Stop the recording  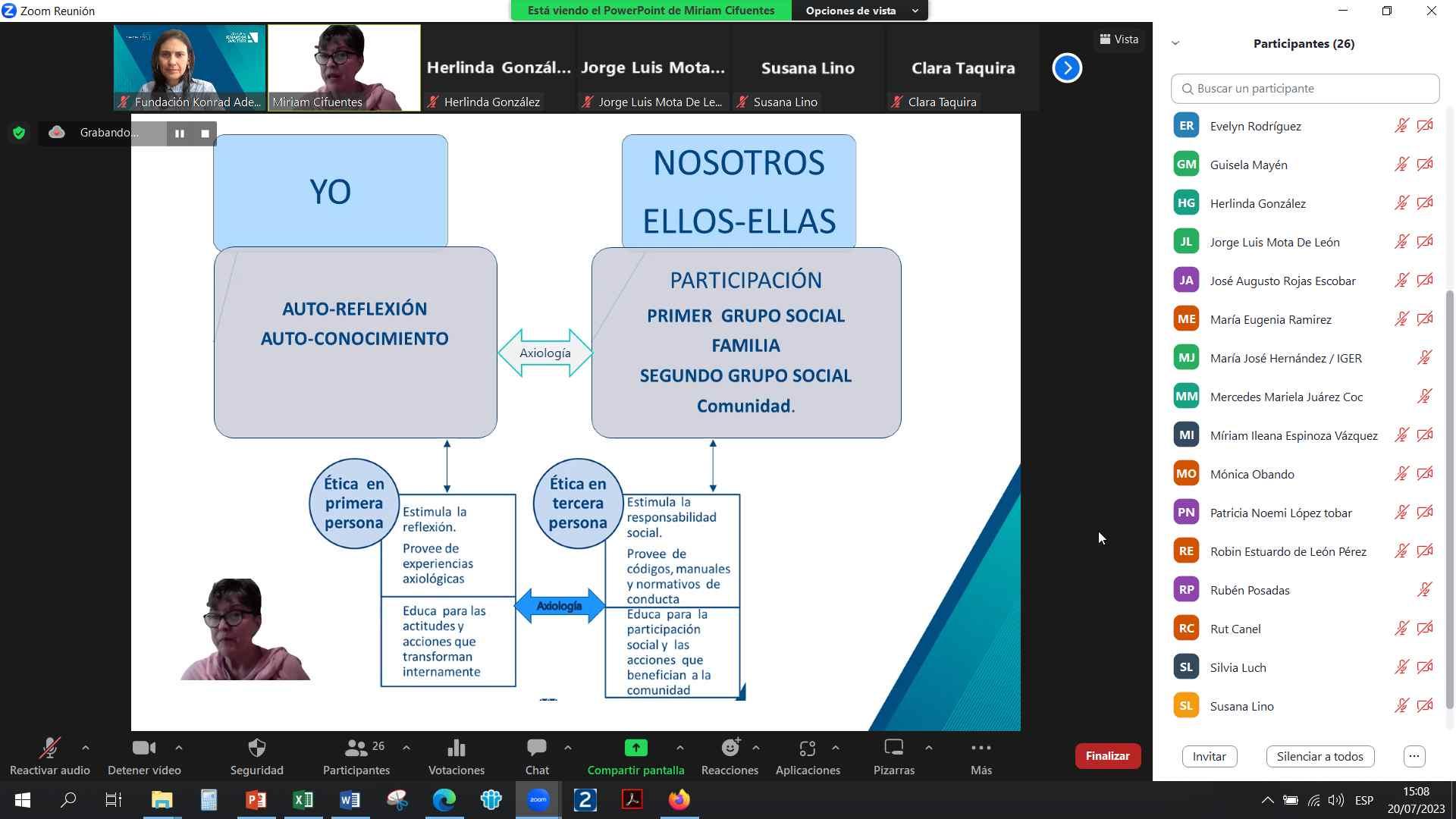tap(205, 133)
